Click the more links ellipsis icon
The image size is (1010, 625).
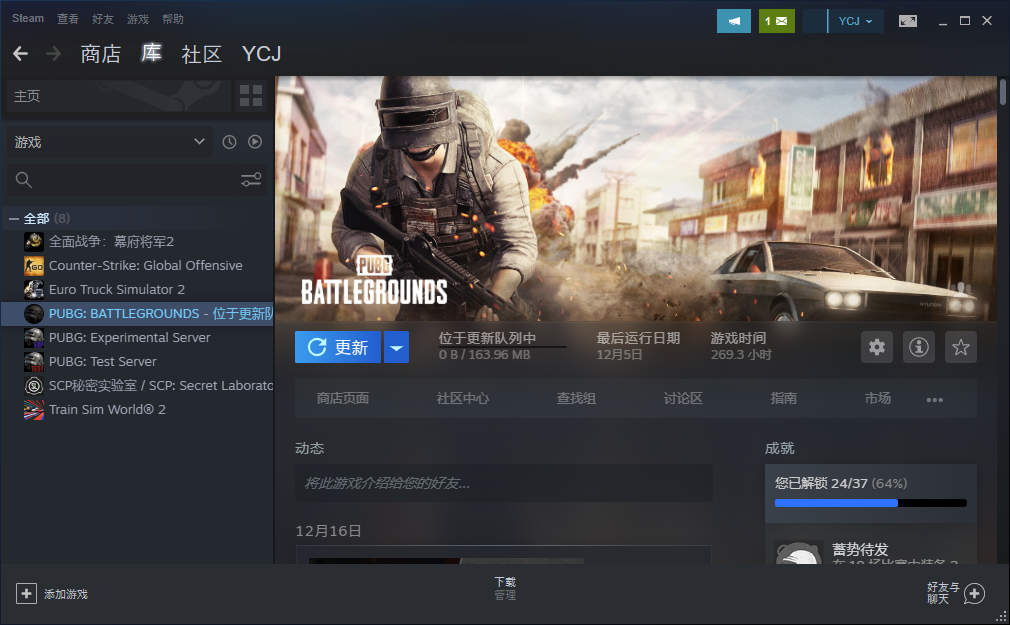935,399
